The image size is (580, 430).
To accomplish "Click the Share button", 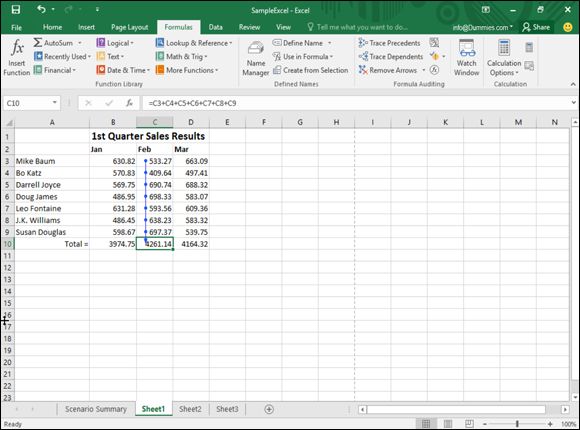I will 536,27.
